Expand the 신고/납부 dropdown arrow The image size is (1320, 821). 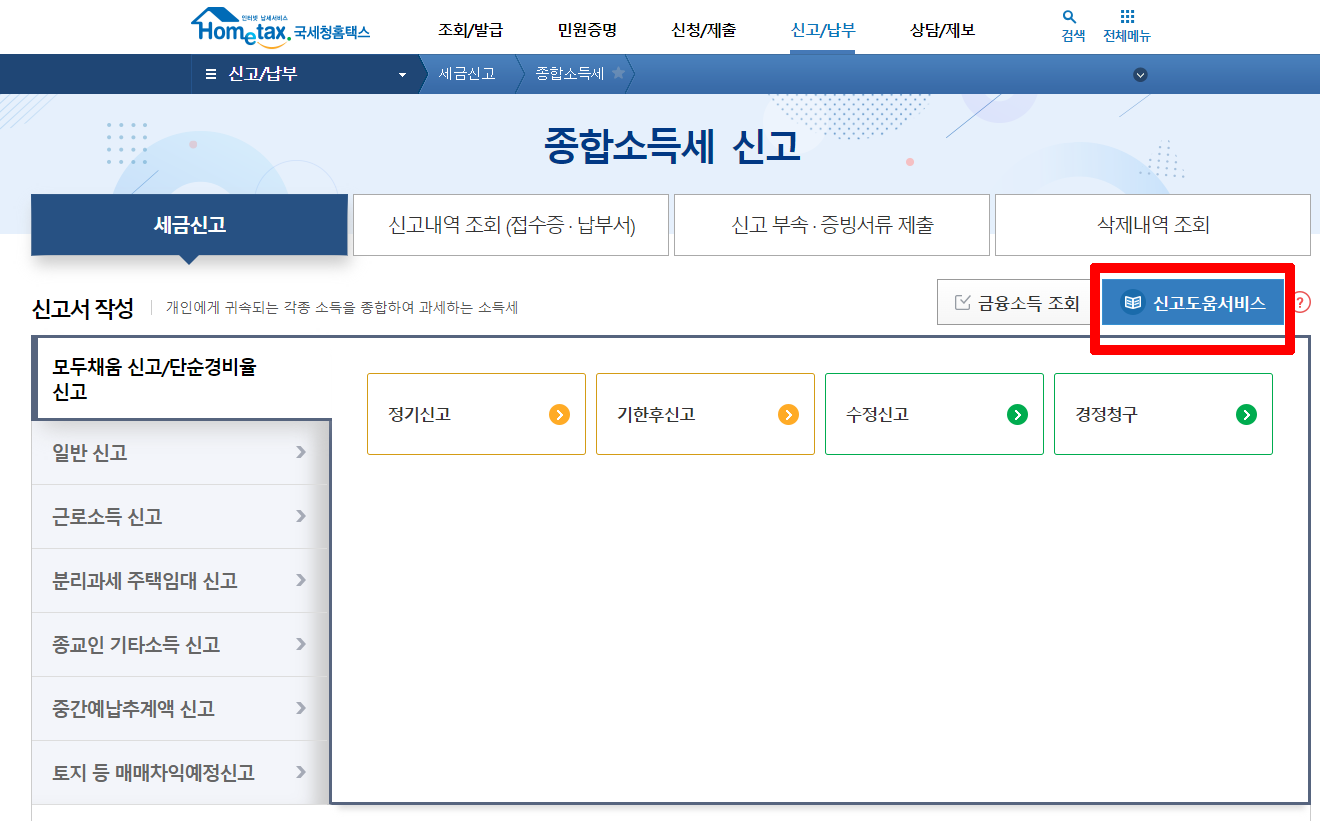(x=403, y=75)
